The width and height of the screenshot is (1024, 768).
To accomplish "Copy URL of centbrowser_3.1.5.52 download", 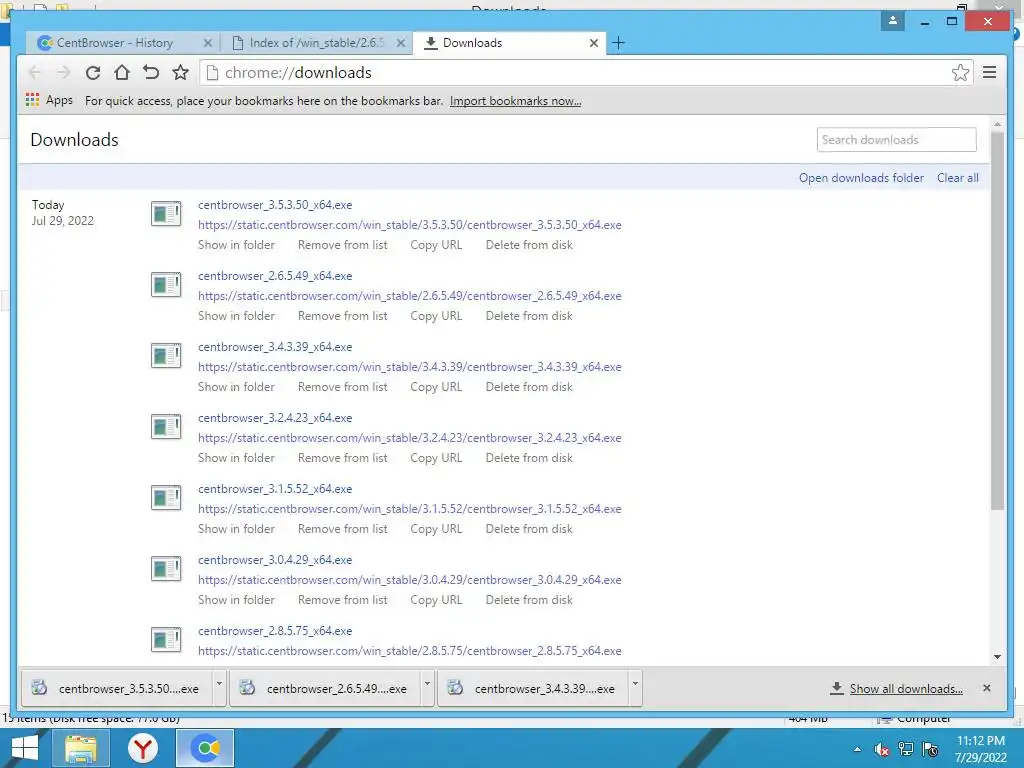I will 436,529.
